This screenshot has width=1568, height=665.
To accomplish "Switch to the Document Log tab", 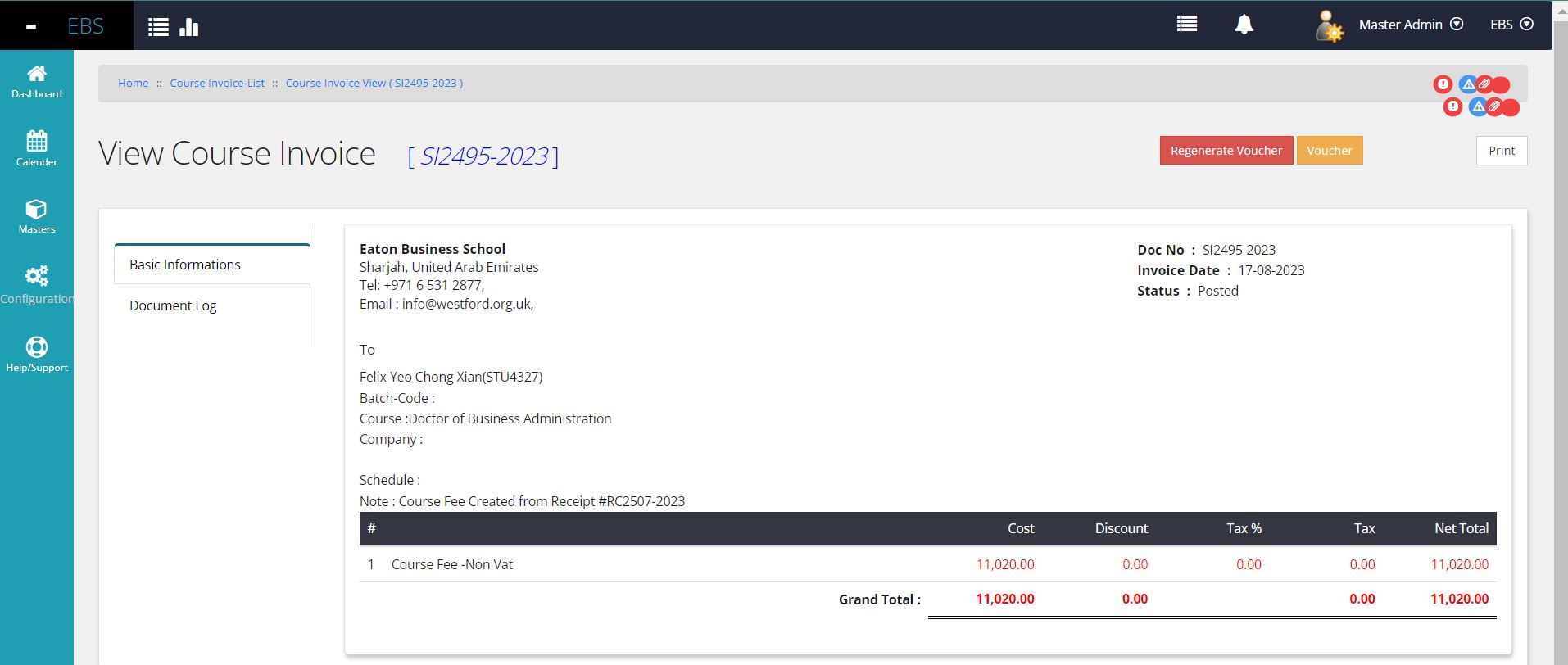I will [x=173, y=305].
